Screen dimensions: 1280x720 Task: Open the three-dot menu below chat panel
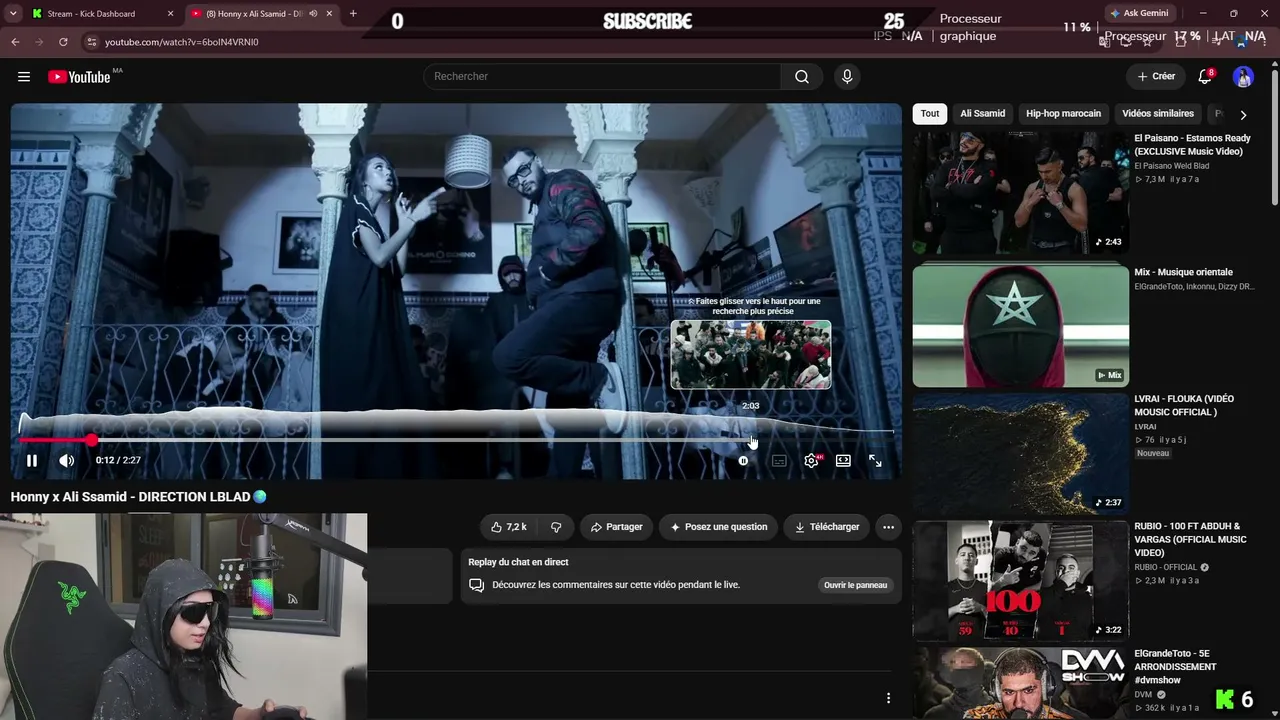[888, 698]
